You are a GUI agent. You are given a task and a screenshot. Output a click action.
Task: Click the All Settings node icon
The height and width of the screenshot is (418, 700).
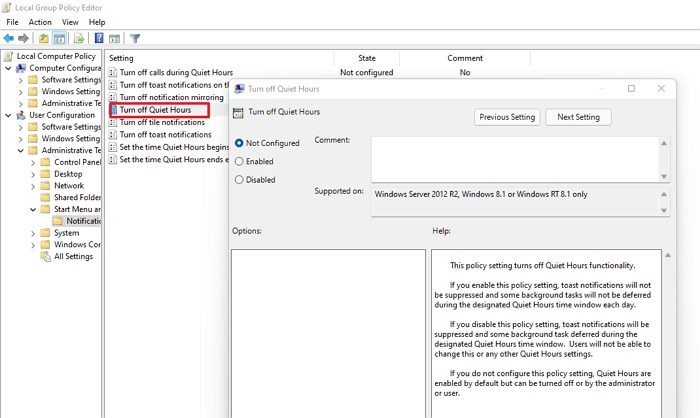pyautogui.click(x=46, y=256)
